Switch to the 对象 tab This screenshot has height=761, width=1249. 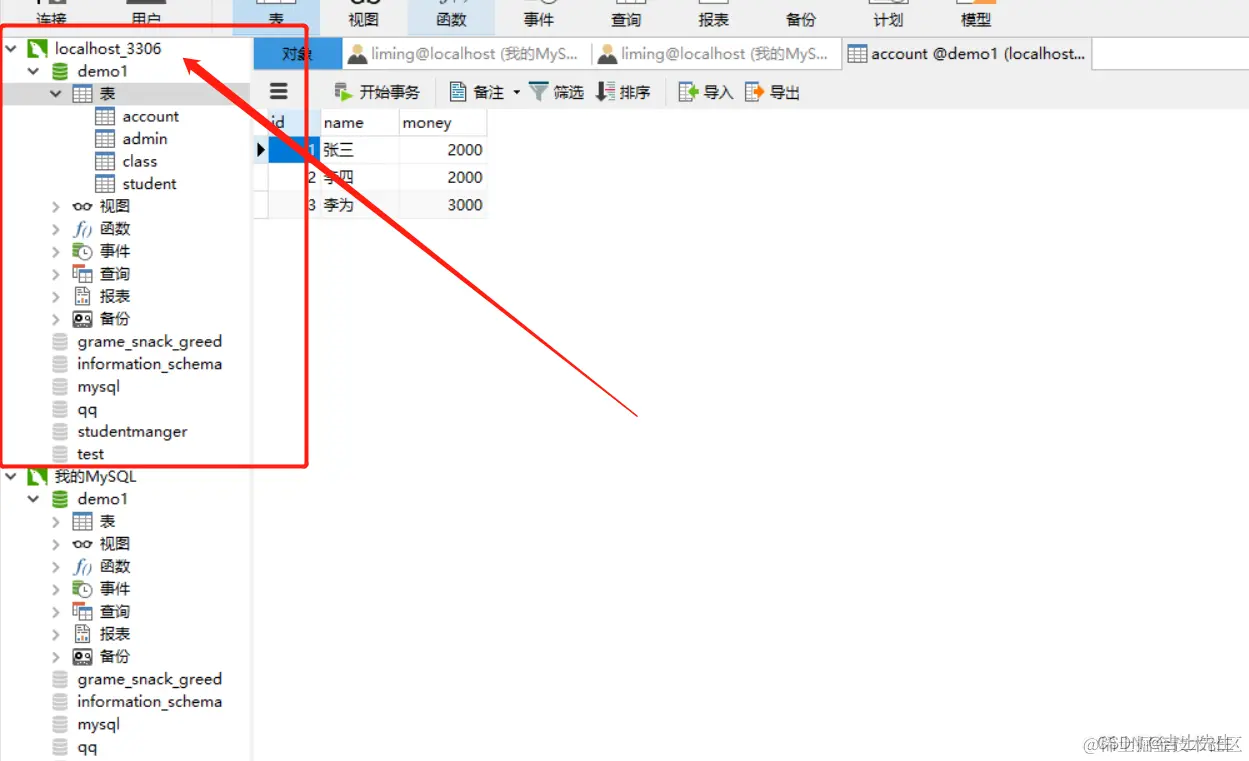click(298, 54)
